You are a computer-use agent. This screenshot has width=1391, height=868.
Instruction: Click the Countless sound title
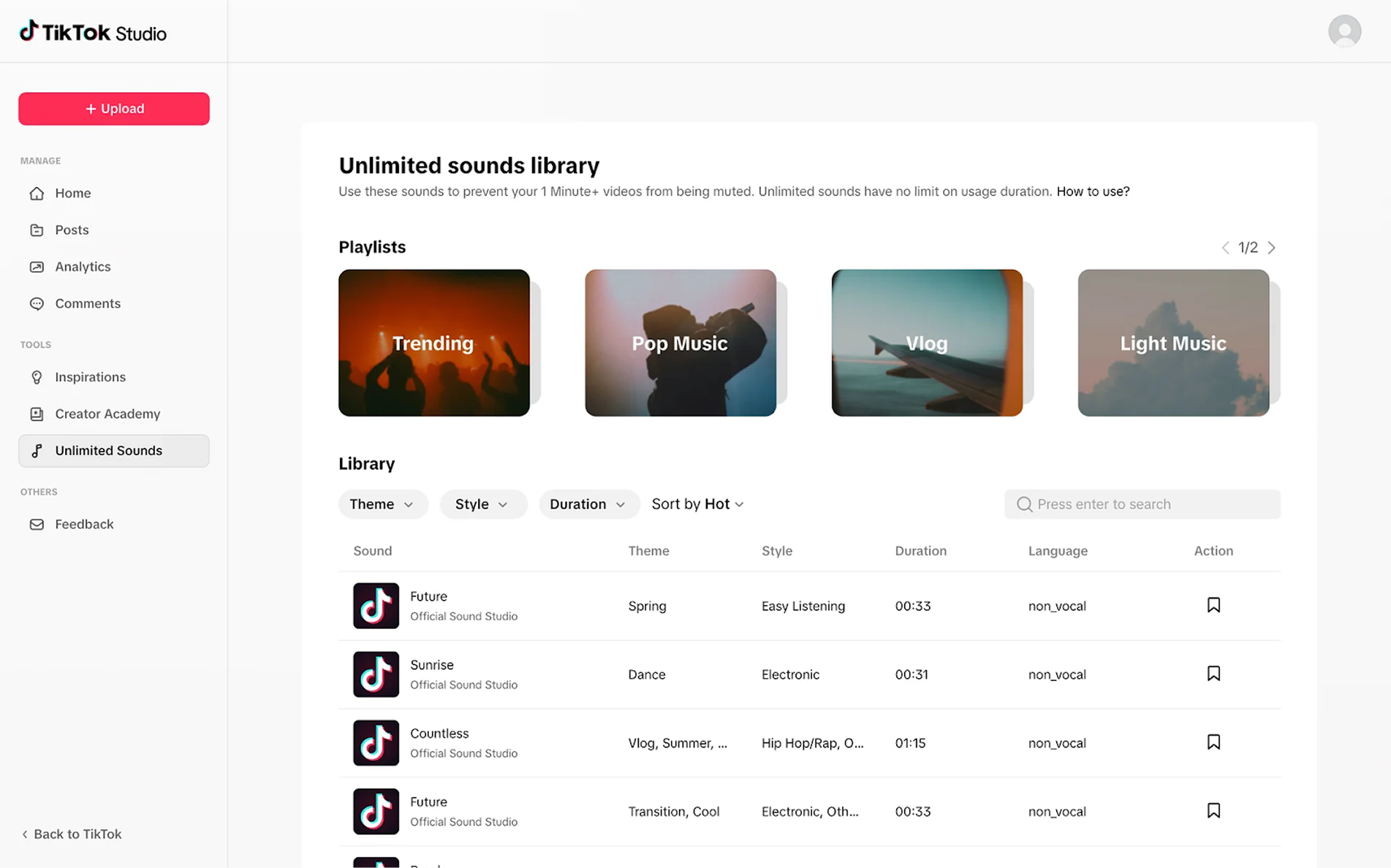click(439, 734)
